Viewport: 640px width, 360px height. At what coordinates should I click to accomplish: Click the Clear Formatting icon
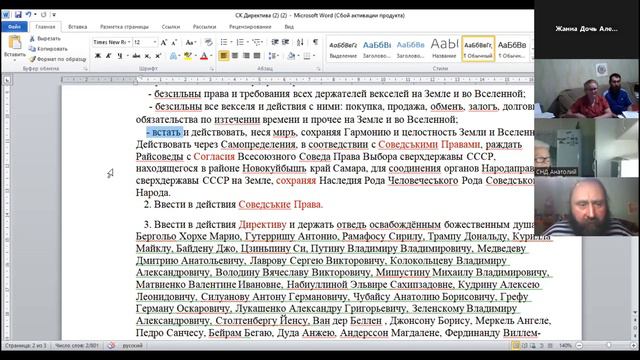pos(208,42)
